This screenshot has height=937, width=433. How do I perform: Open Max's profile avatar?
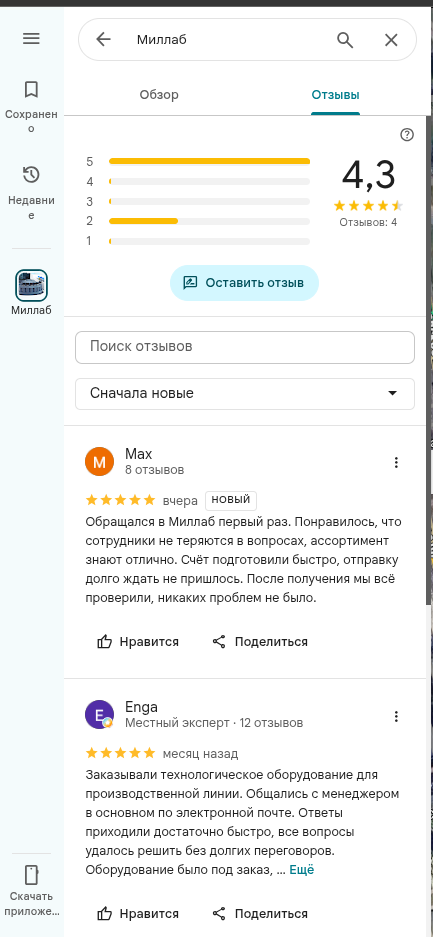100,461
